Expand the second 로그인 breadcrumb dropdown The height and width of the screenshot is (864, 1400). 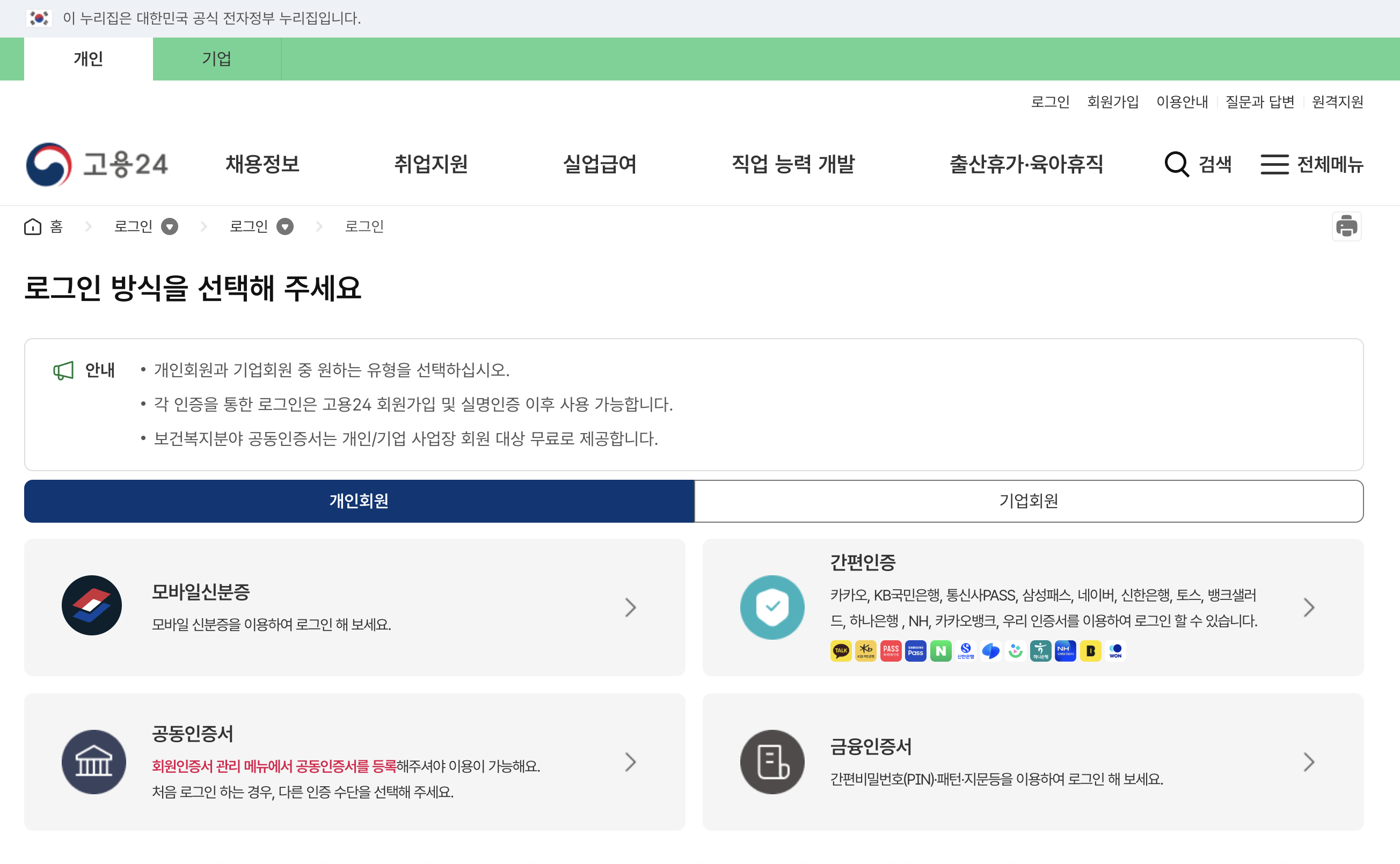coord(285,227)
